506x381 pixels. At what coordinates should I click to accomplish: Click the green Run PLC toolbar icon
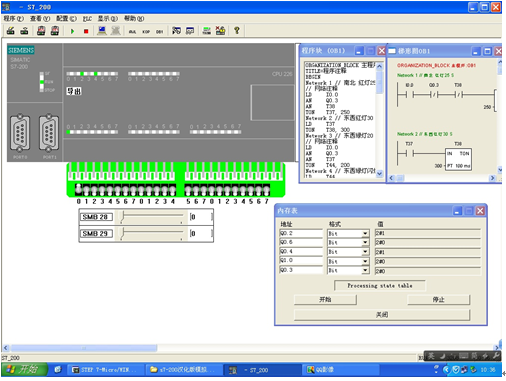72,31
